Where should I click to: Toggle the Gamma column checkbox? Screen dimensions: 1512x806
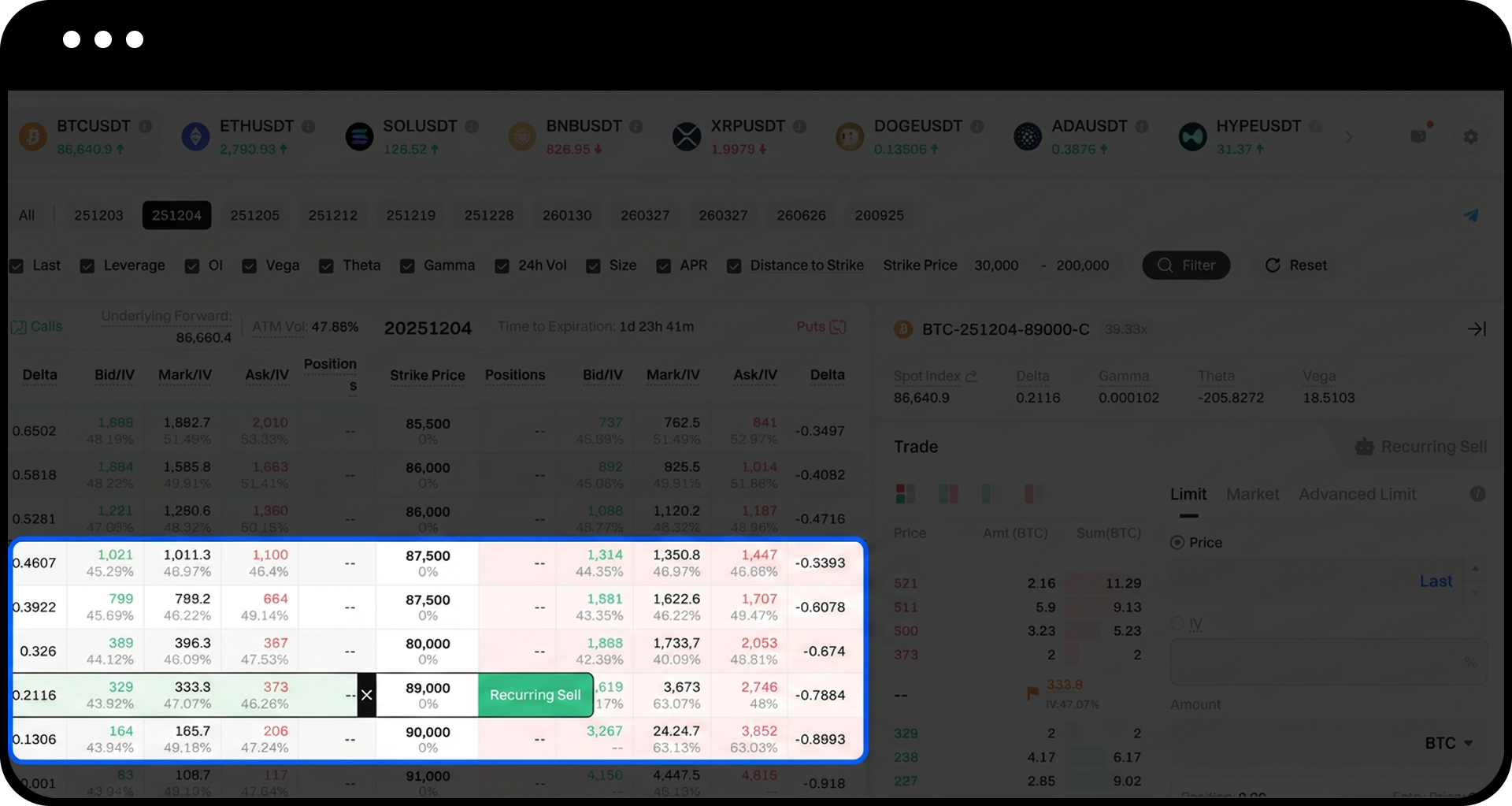tap(407, 266)
